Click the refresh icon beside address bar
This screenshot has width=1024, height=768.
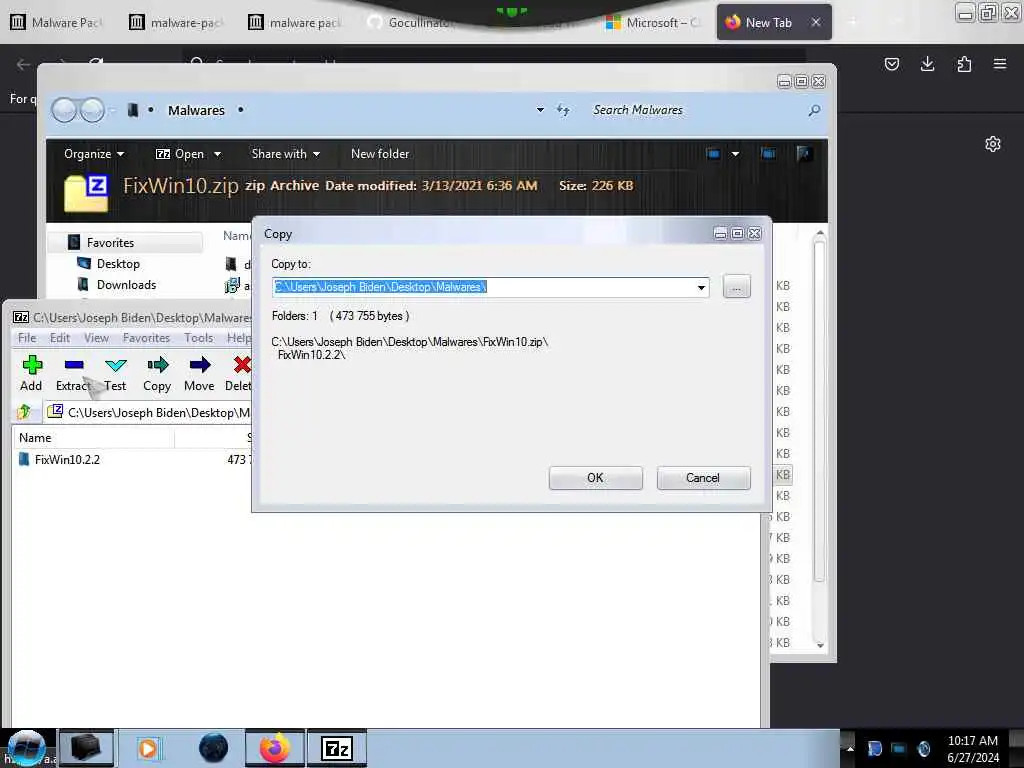tap(563, 110)
